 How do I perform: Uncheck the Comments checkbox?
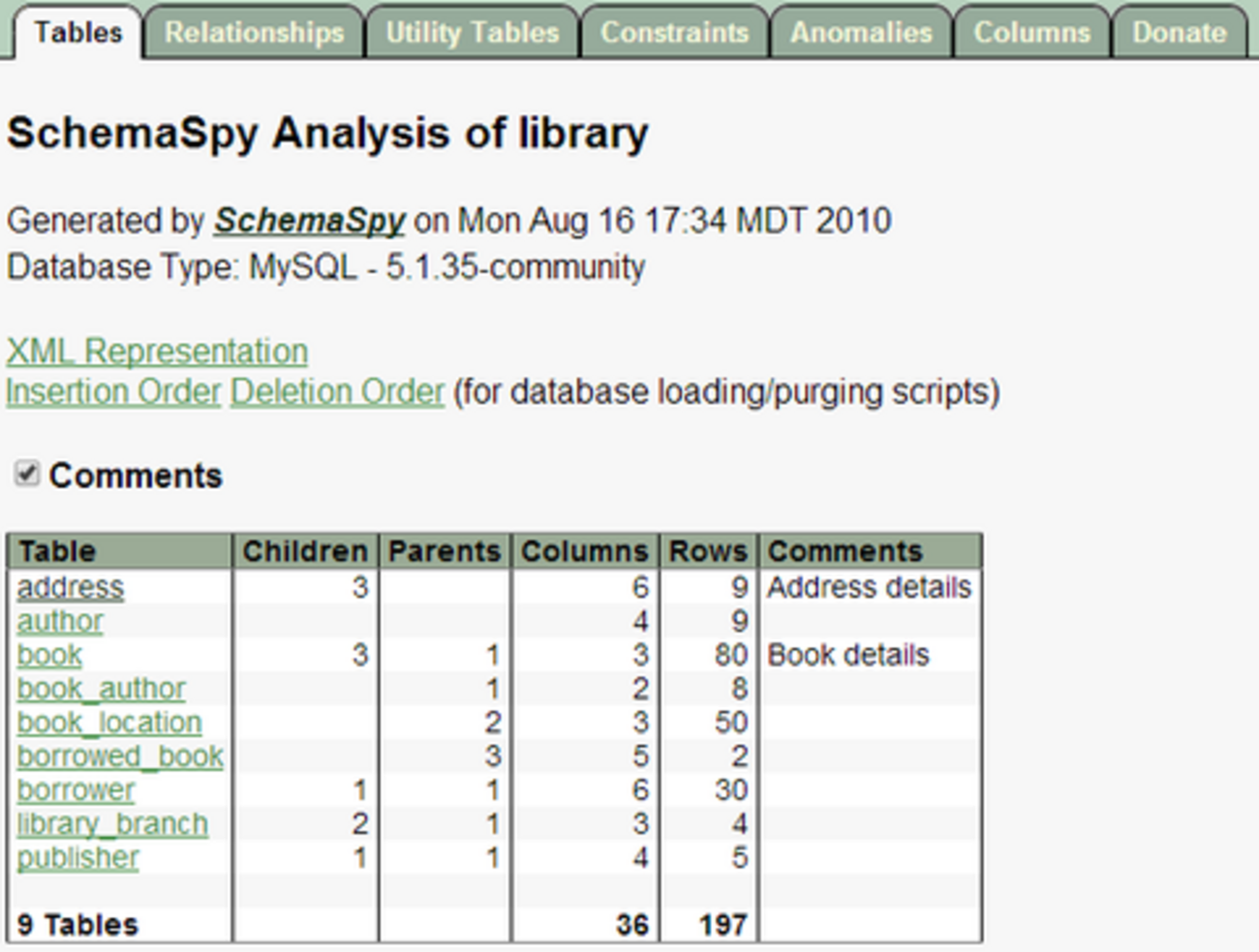(27, 474)
